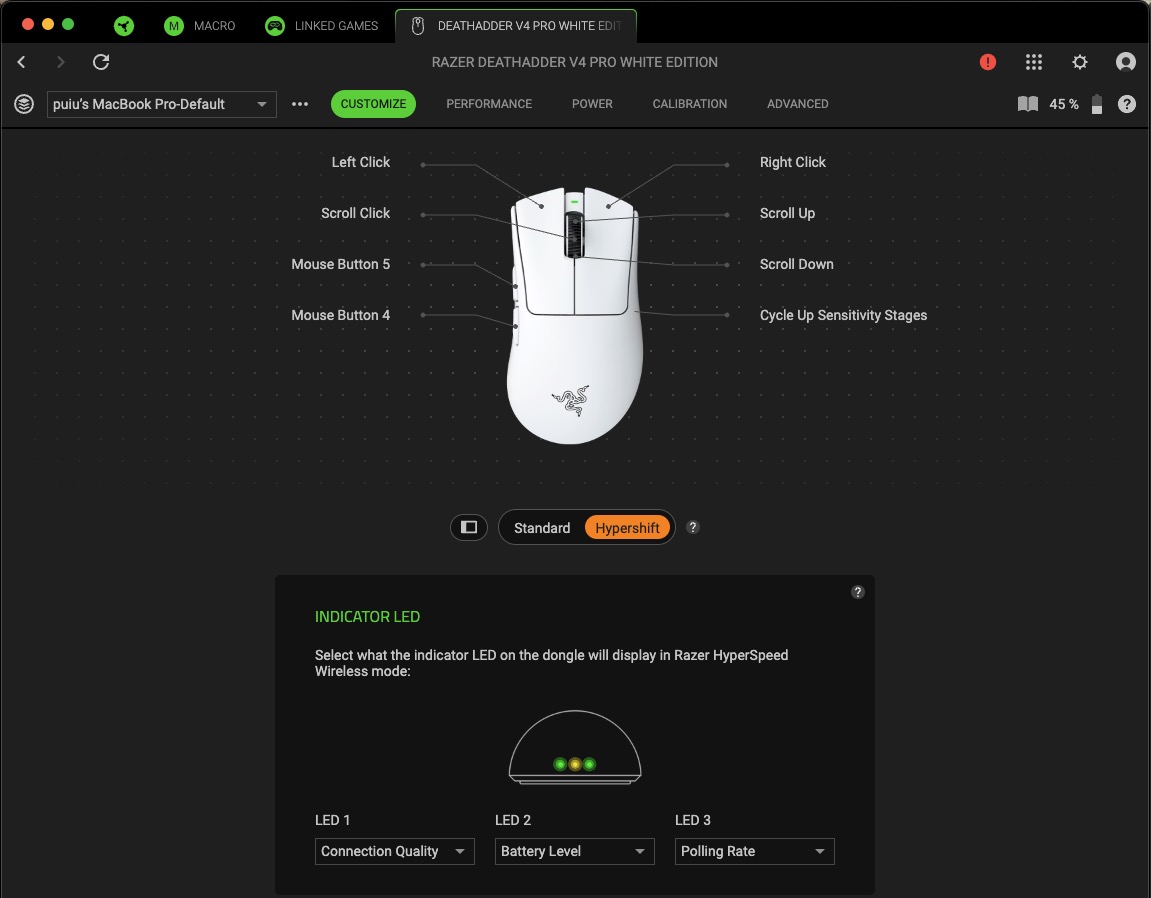
Task: Open the profile selector dropdown
Action: point(161,104)
